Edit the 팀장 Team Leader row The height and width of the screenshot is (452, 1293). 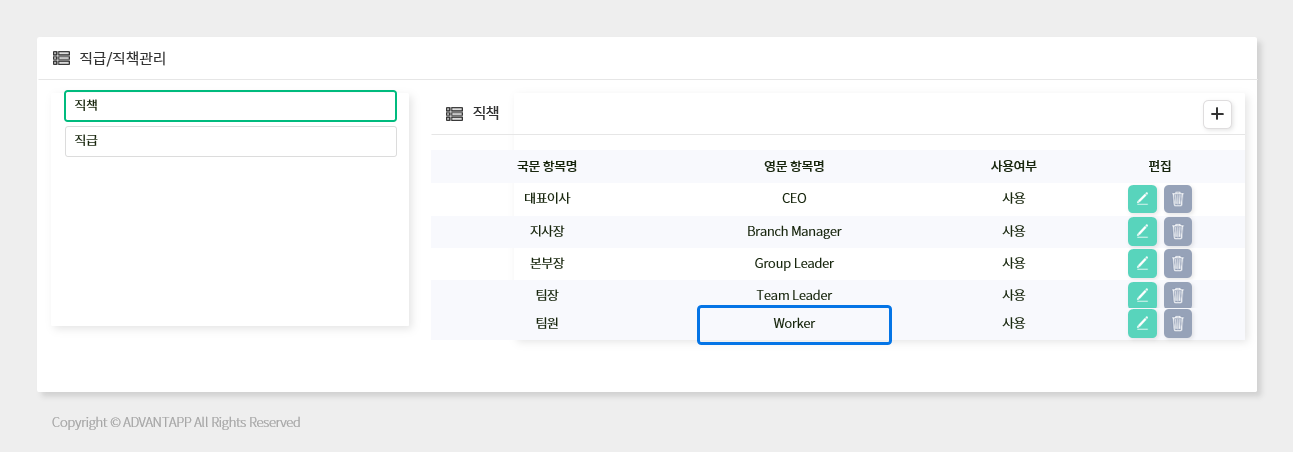pos(1142,295)
